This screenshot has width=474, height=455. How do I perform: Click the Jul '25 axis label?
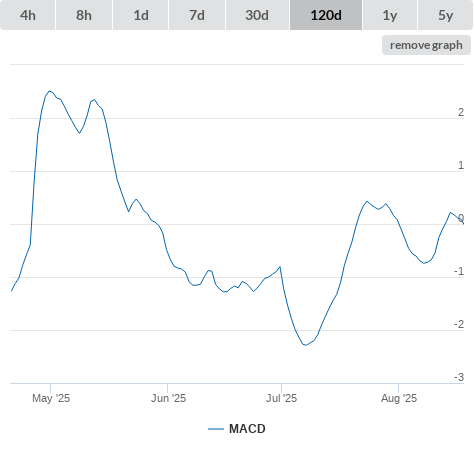(281, 398)
